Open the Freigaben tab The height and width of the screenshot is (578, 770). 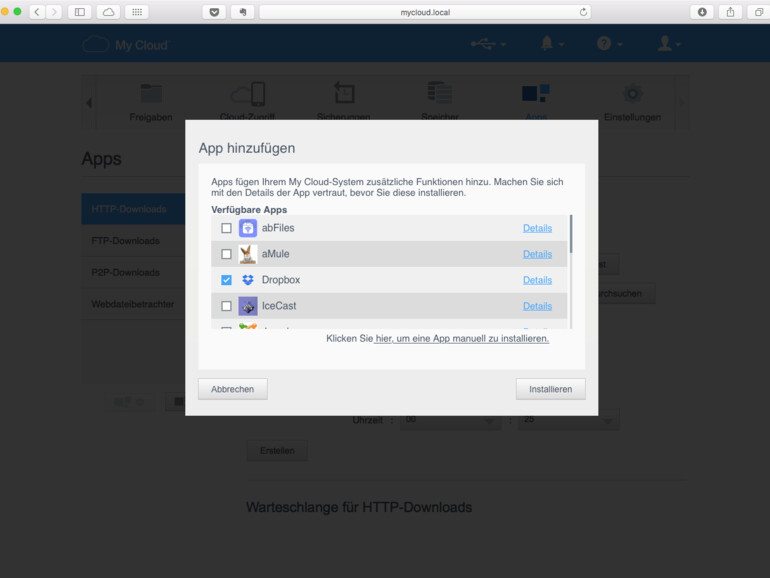151,103
